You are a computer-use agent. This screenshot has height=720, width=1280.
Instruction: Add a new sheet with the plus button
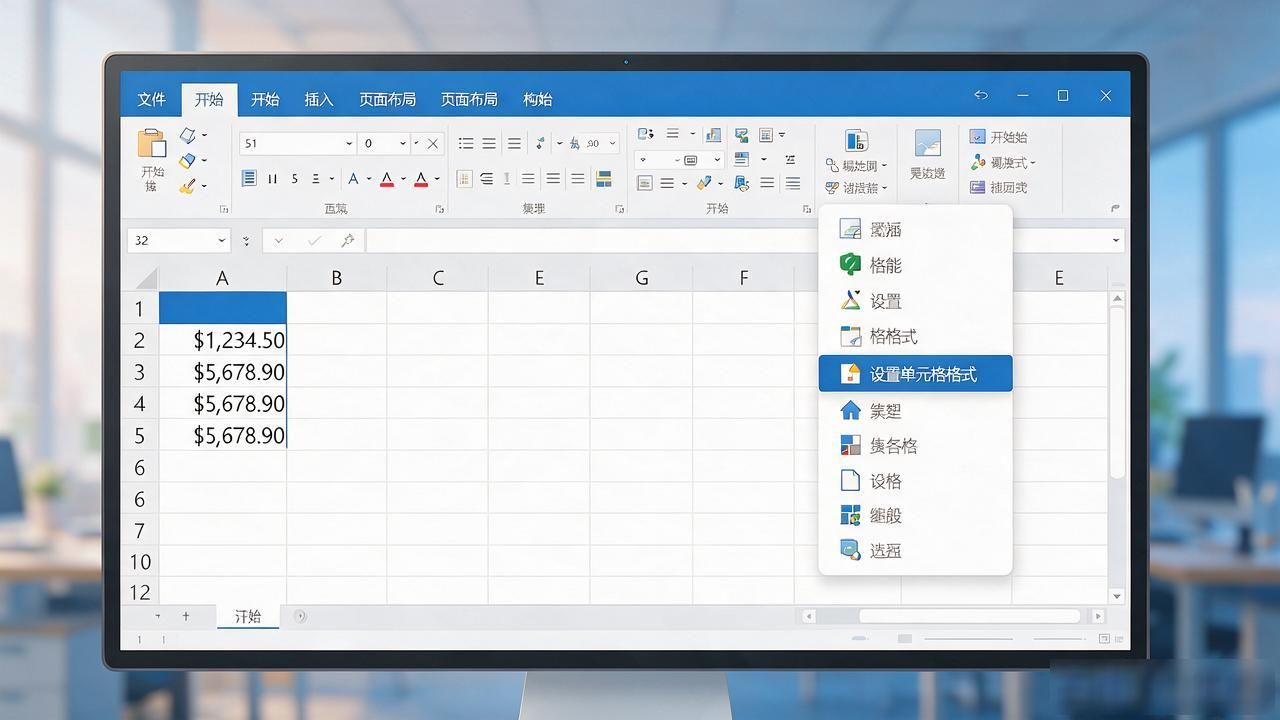coord(185,616)
